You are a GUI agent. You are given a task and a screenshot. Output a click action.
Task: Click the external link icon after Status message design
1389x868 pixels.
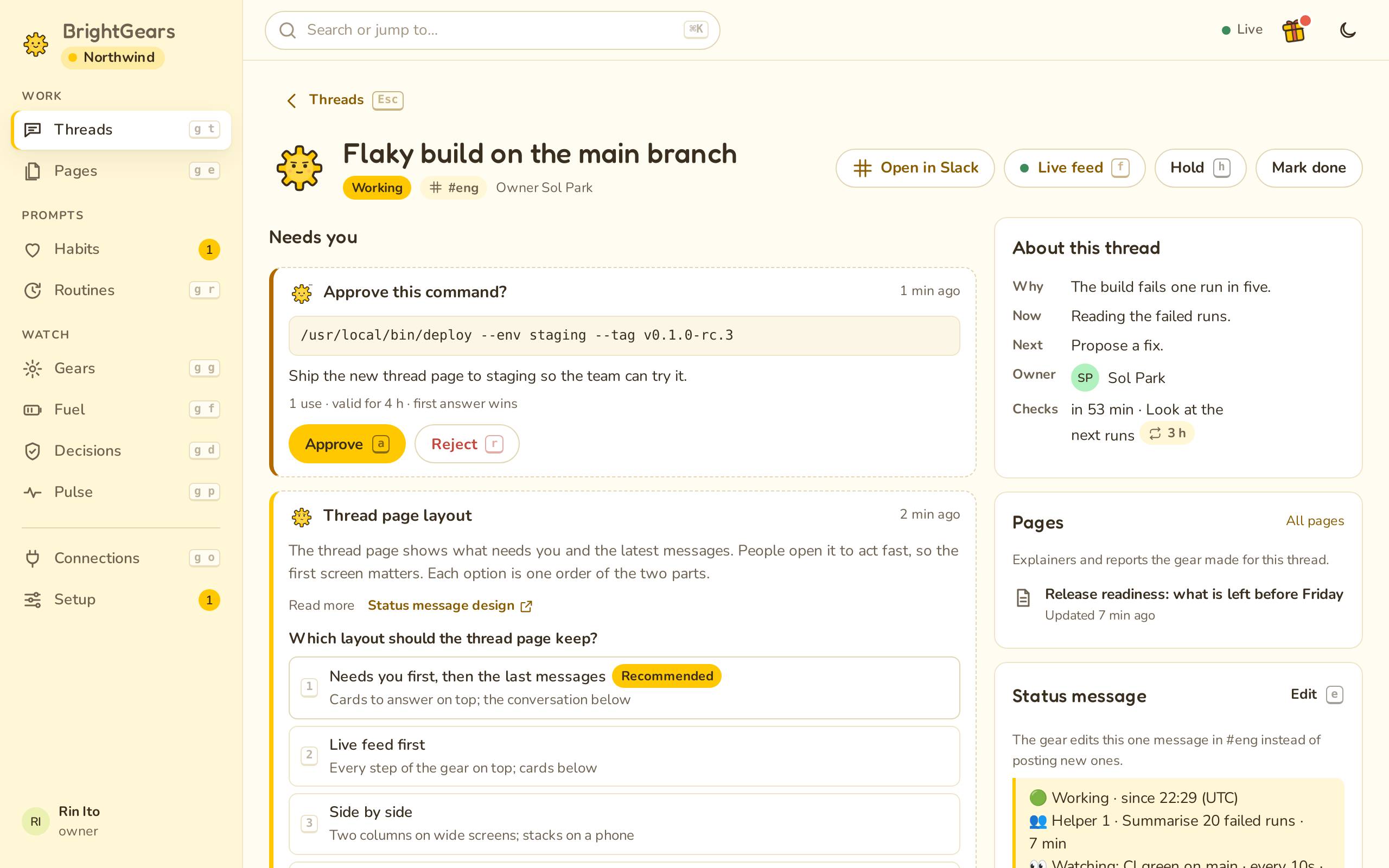526,606
